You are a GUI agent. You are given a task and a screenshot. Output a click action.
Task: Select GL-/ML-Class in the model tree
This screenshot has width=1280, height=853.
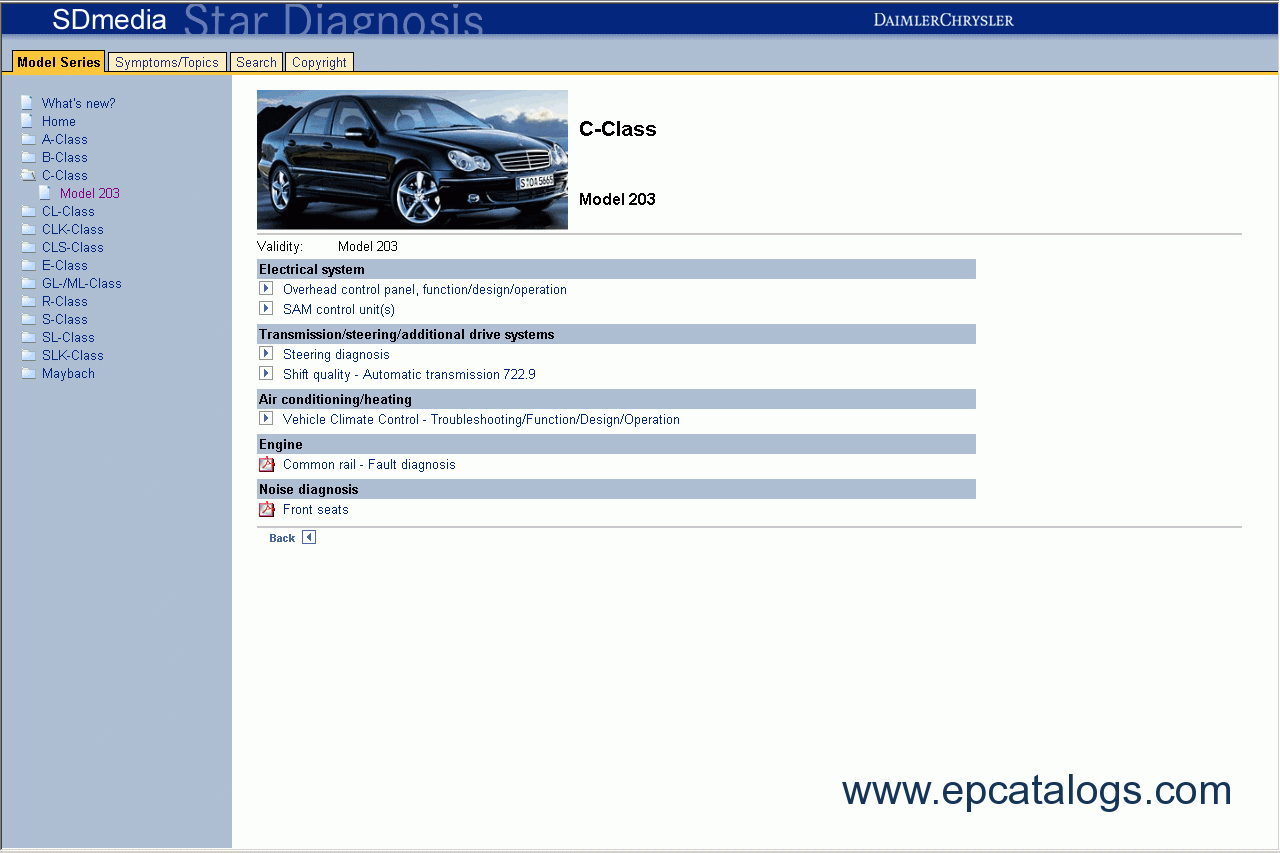click(82, 283)
